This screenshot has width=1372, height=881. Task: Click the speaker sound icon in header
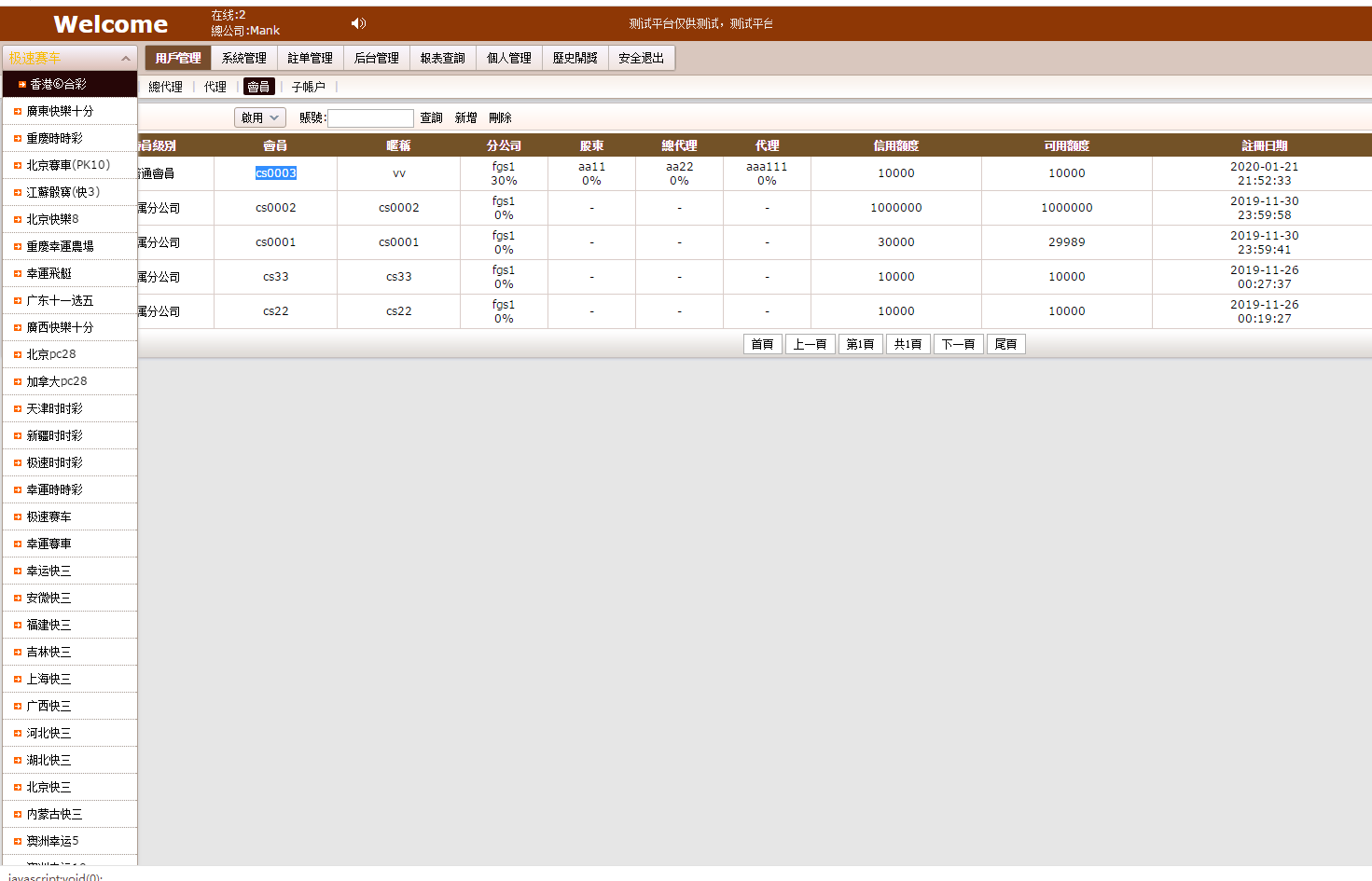point(357,23)
